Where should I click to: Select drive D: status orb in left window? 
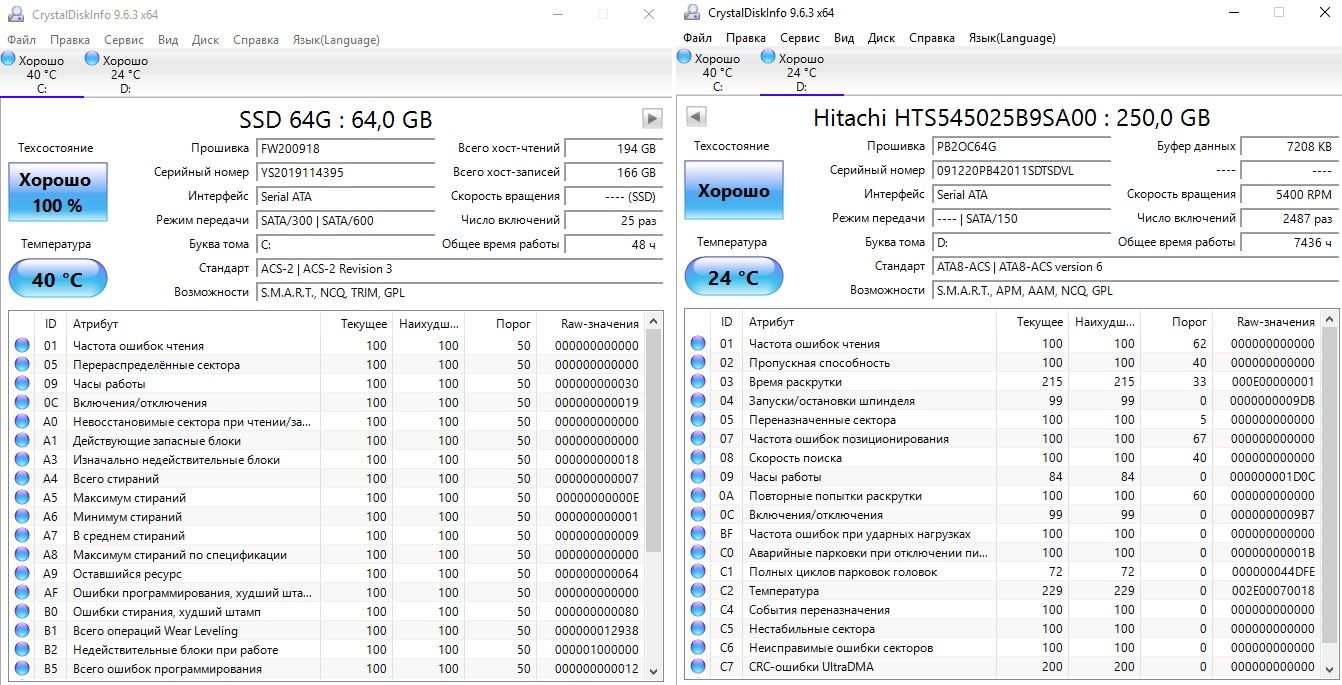[92, 60]
